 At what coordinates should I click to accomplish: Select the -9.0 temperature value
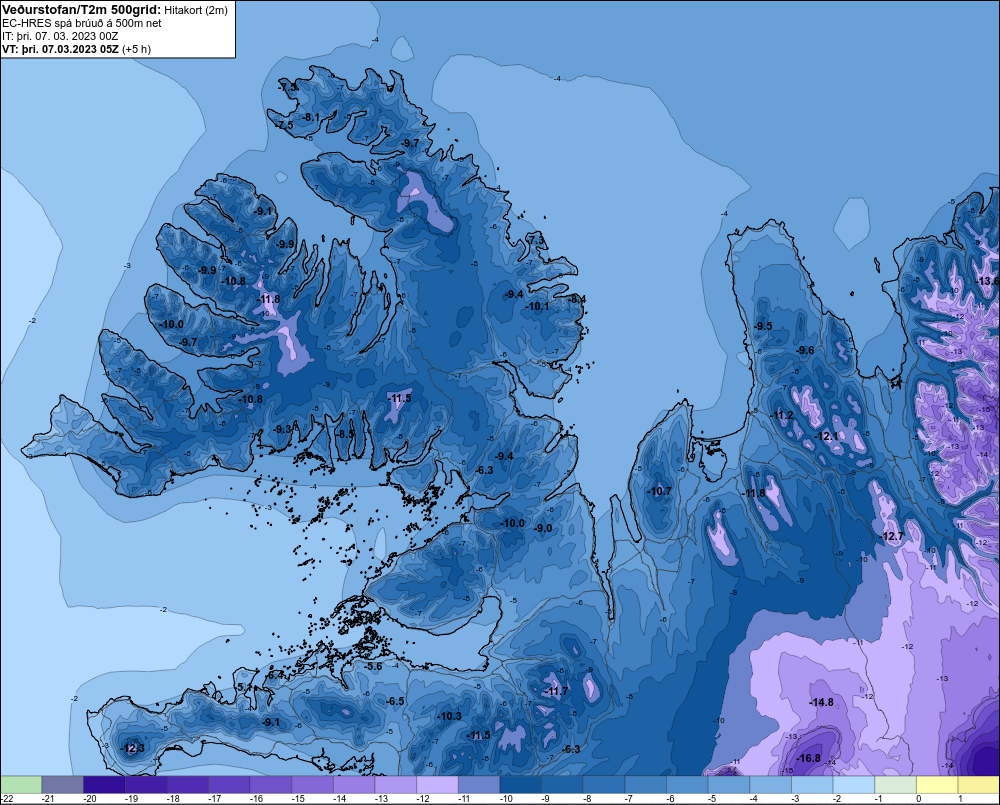tap(543, 529)
